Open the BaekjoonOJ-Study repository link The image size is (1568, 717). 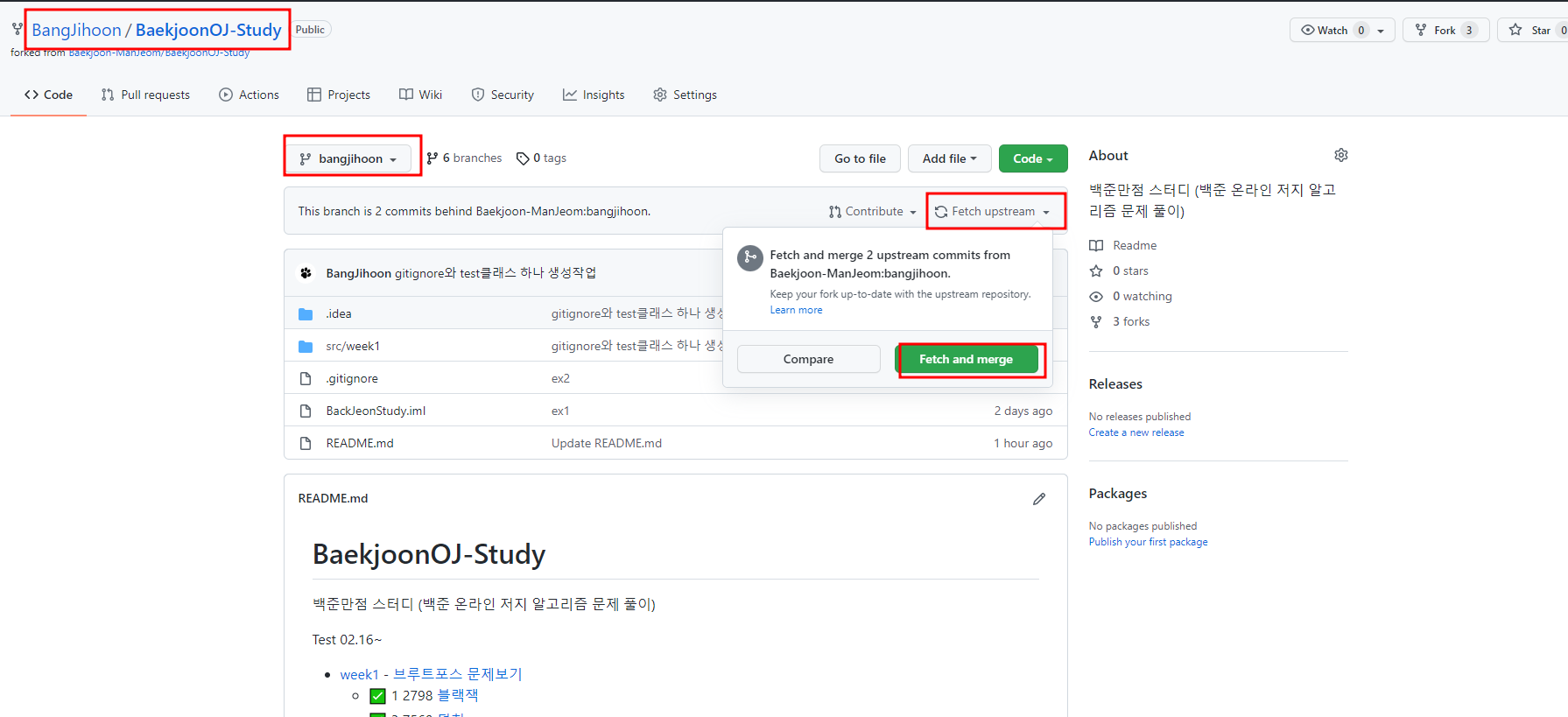[208, 30]
